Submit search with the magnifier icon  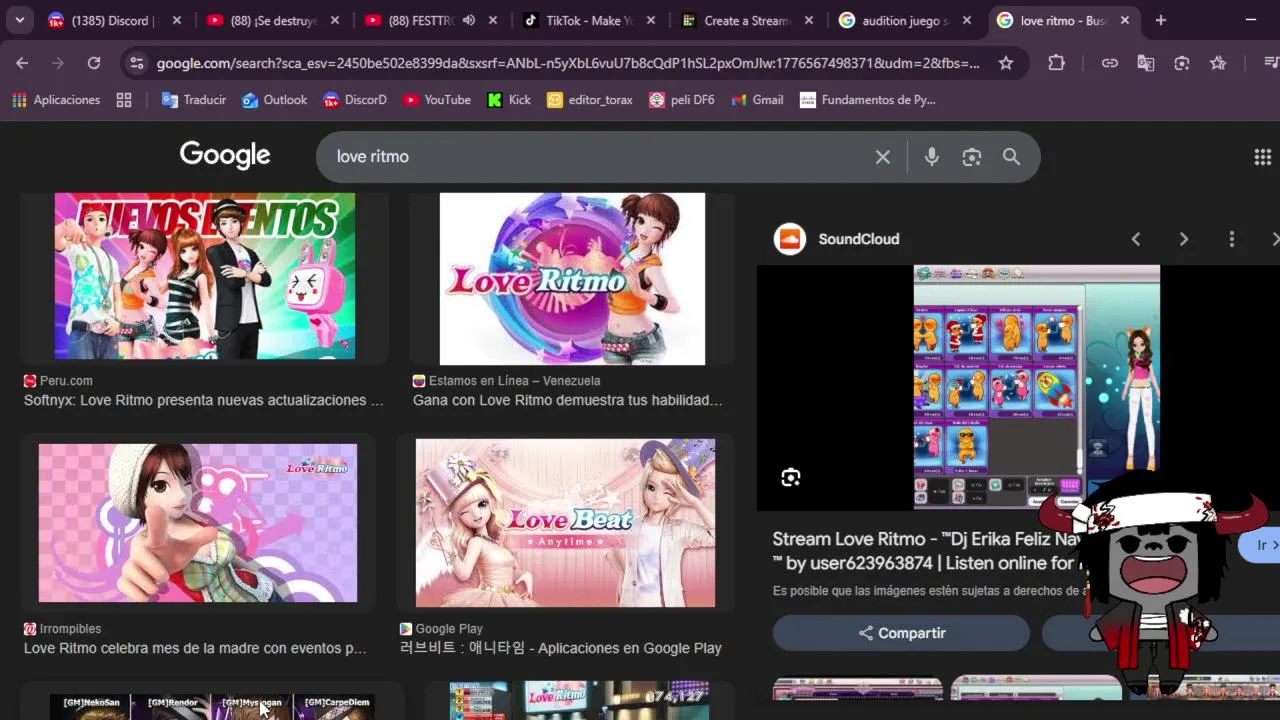(x=1011, y=157)
